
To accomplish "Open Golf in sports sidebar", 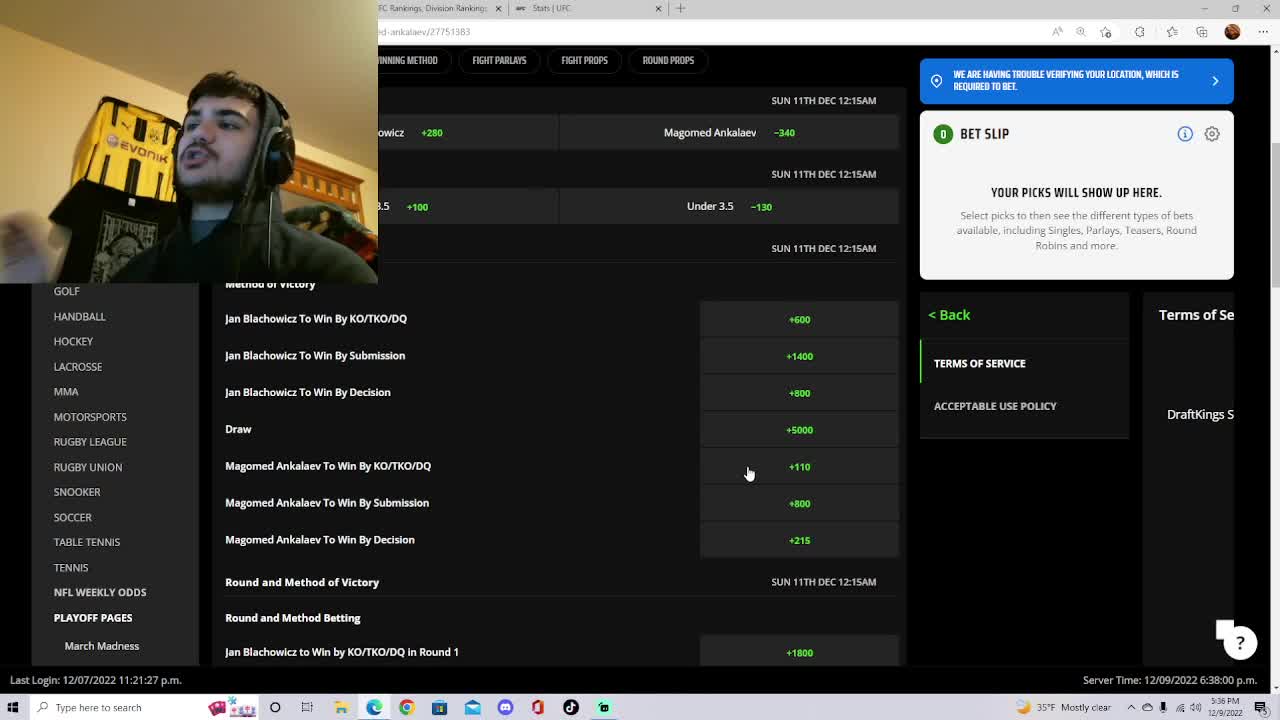I will pyautogui.click(x=66, y=291).
